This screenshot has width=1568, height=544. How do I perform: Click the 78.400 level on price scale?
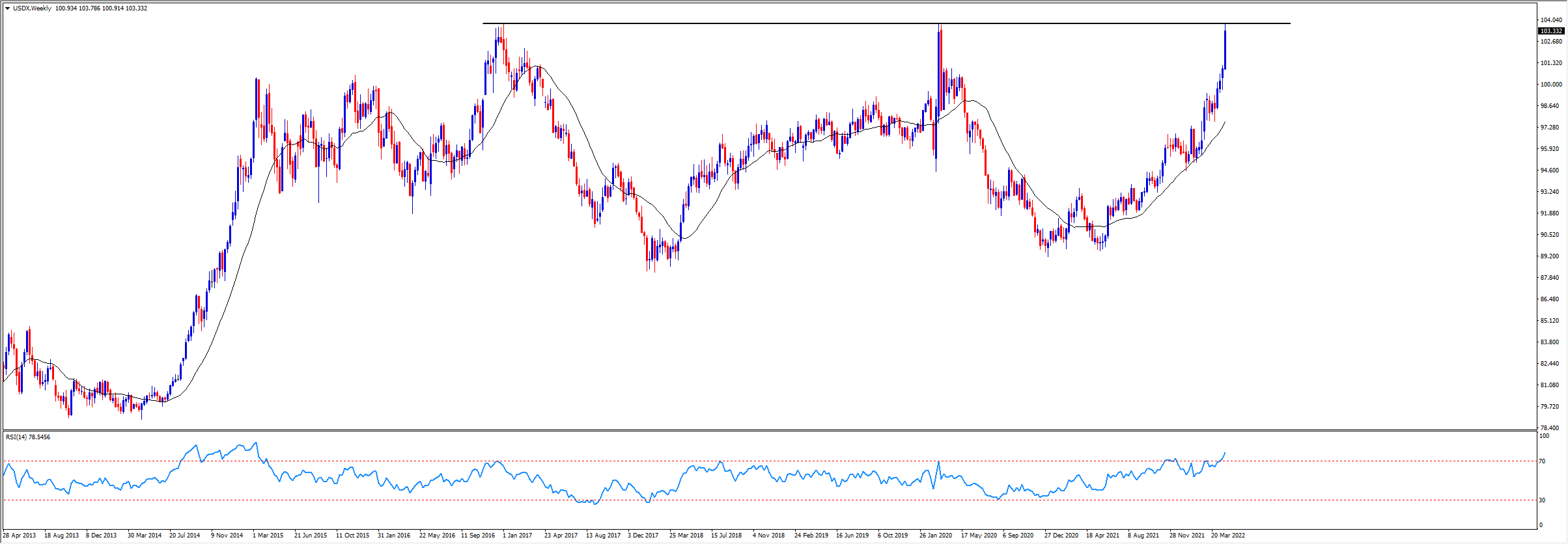coord(1550,428)
